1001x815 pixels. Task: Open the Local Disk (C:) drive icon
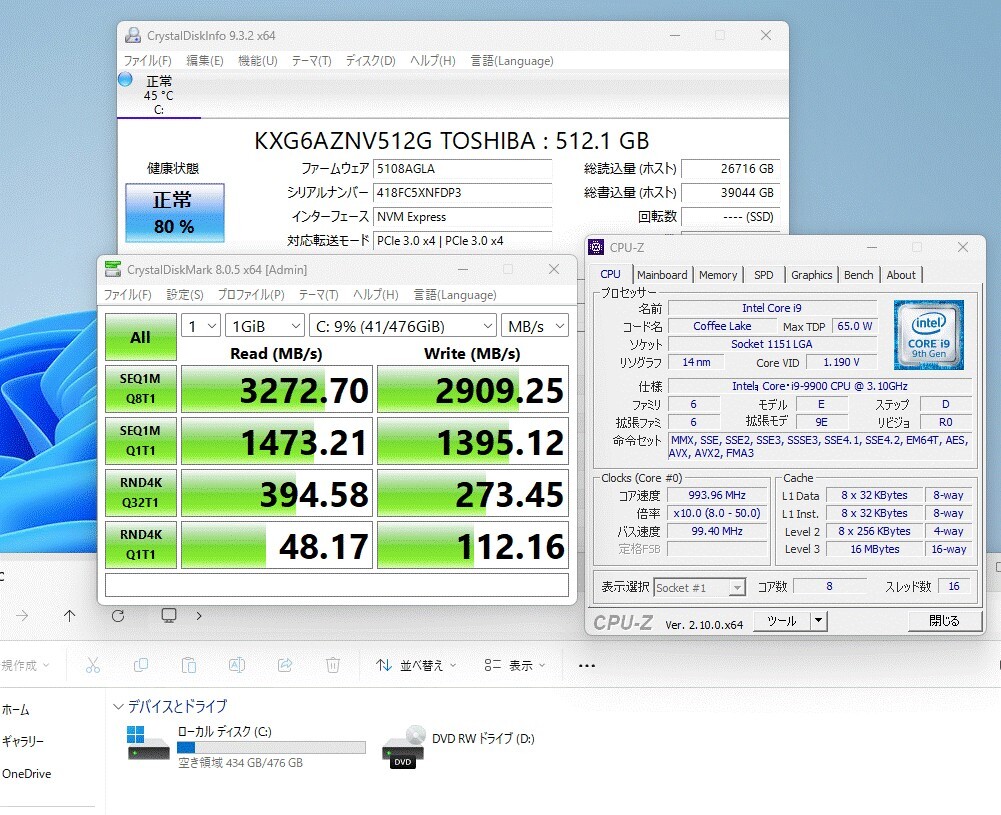point(149,744)
